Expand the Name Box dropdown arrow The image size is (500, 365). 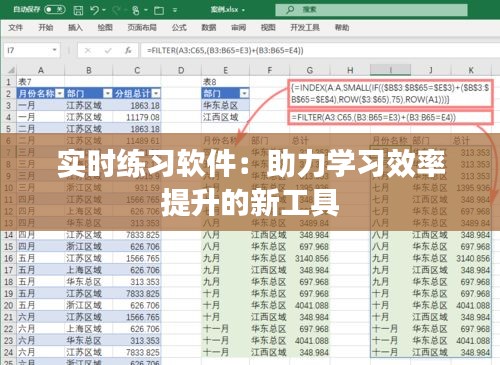(x=54, y=51)
